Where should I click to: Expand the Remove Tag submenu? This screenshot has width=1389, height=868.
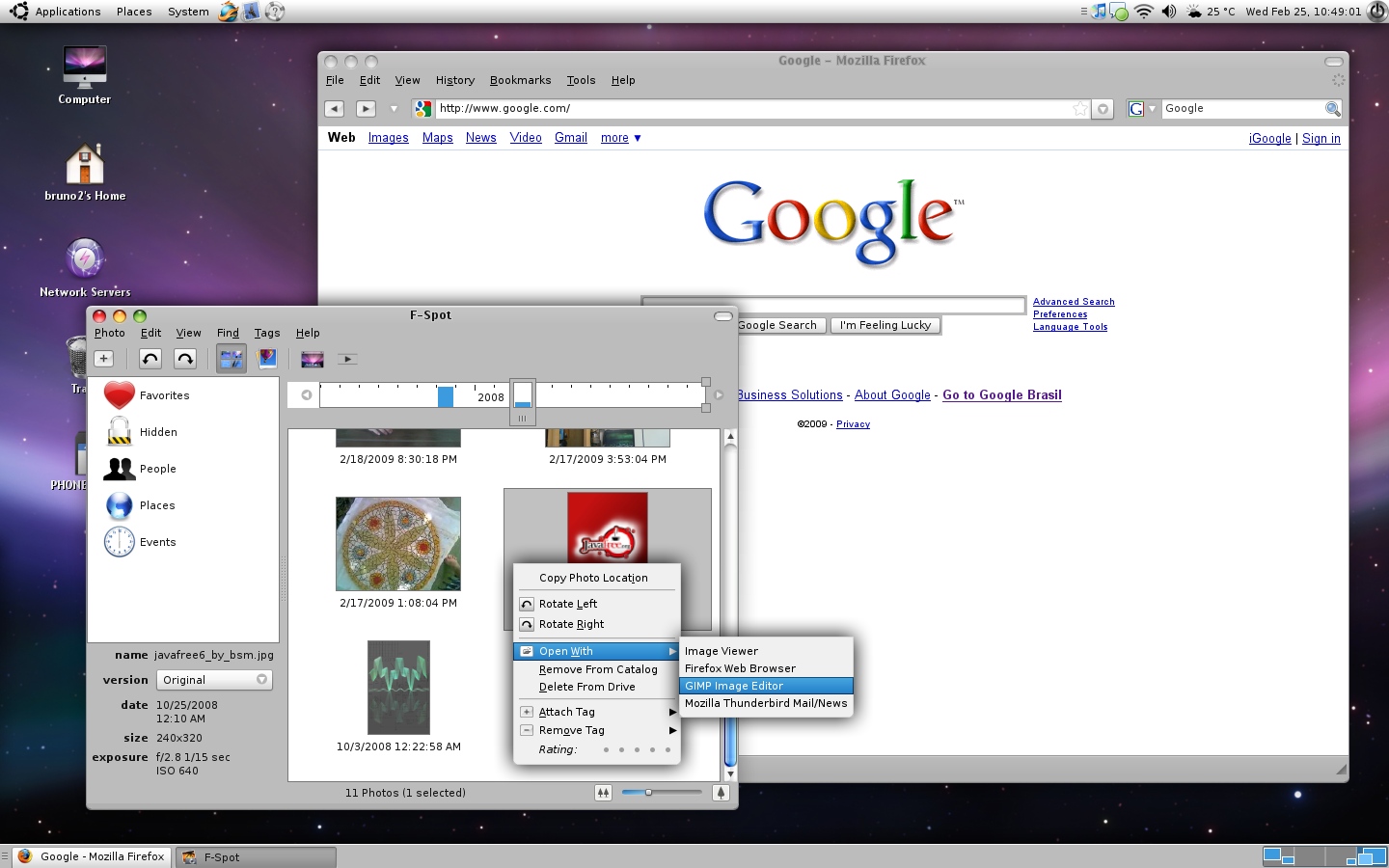click(596, 730)
